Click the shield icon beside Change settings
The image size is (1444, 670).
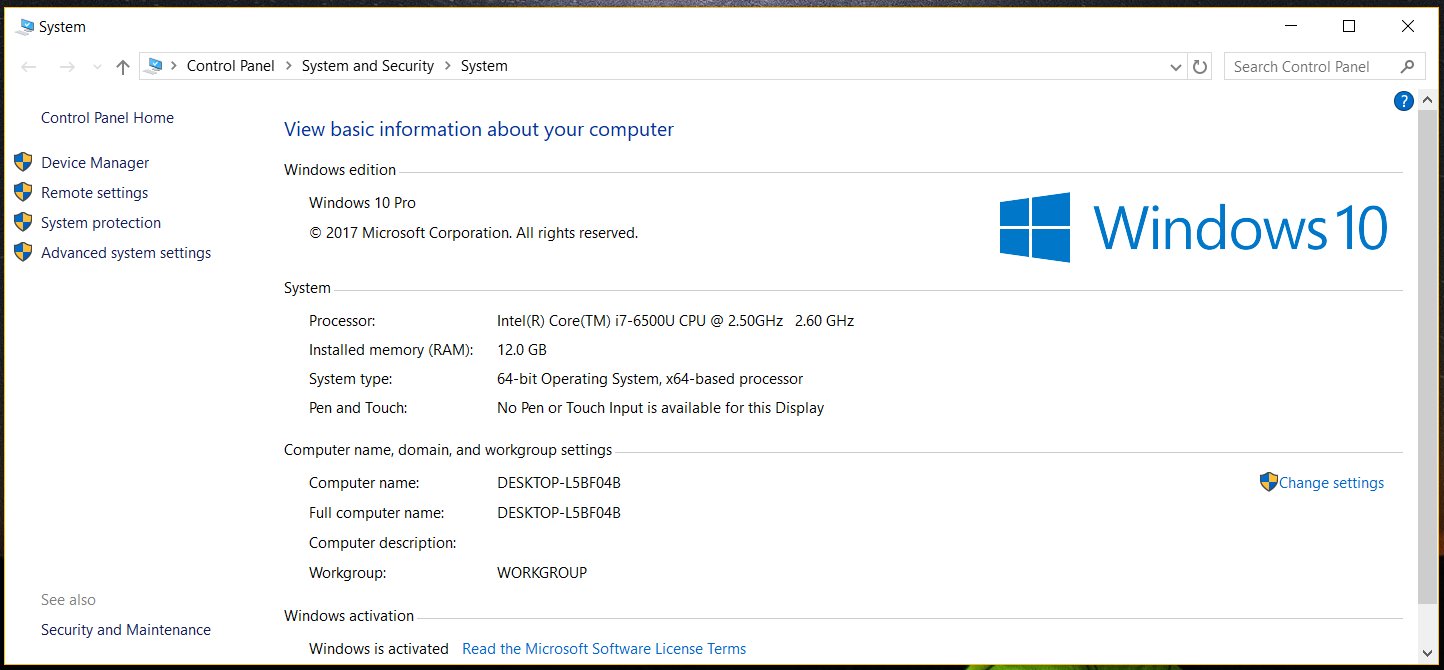pos(1269,482)
